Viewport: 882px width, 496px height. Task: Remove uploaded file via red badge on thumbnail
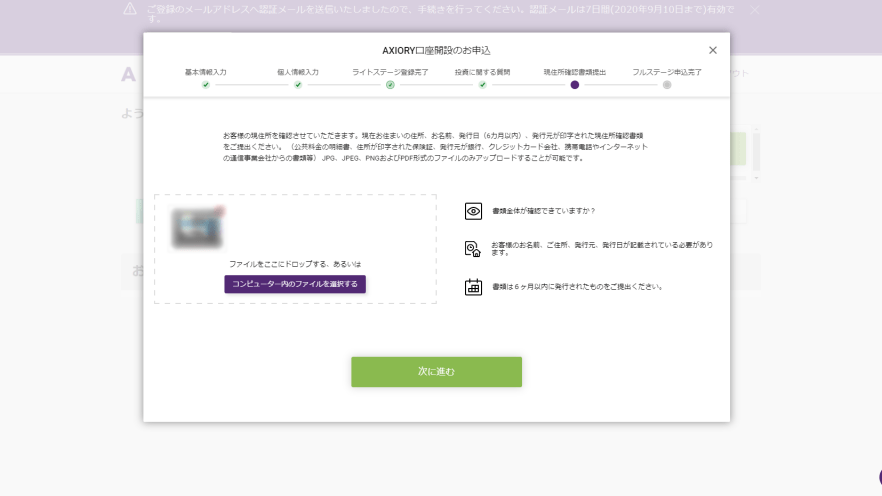(x=219, y=210)
